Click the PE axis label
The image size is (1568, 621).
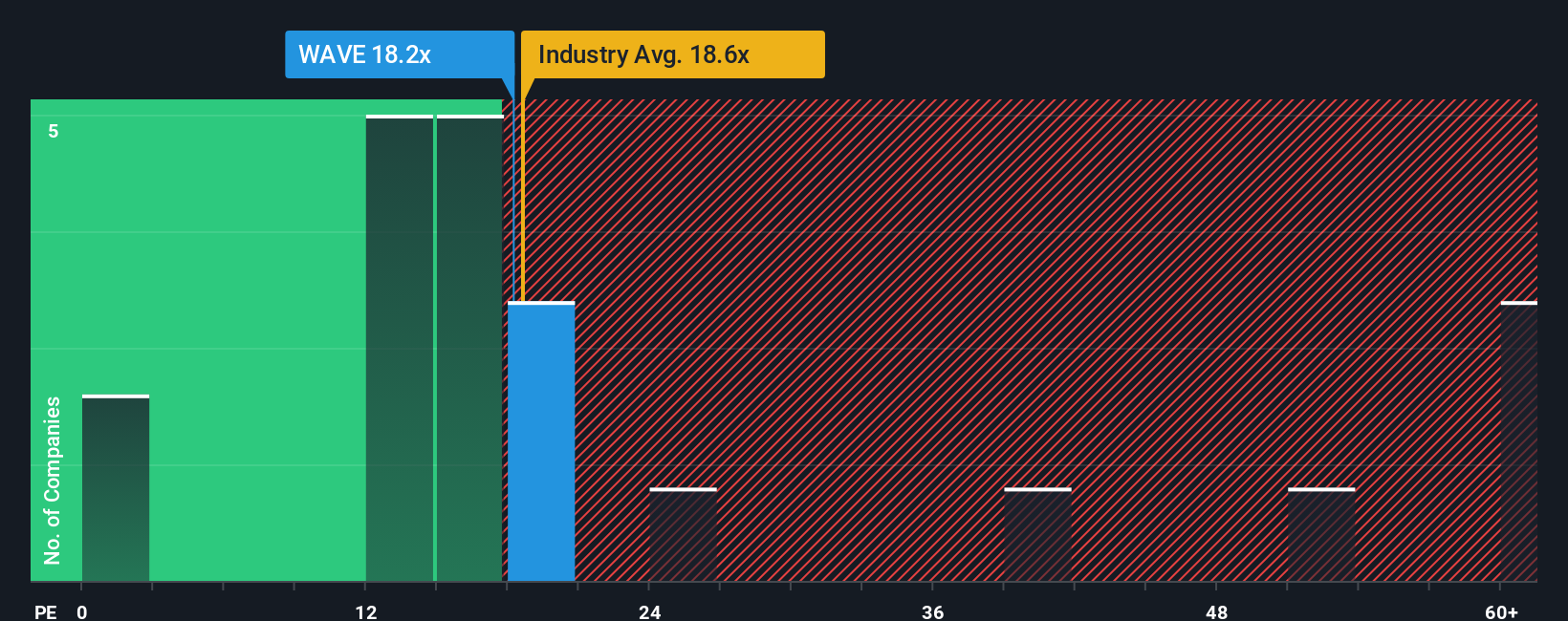[x=46, y=612]
